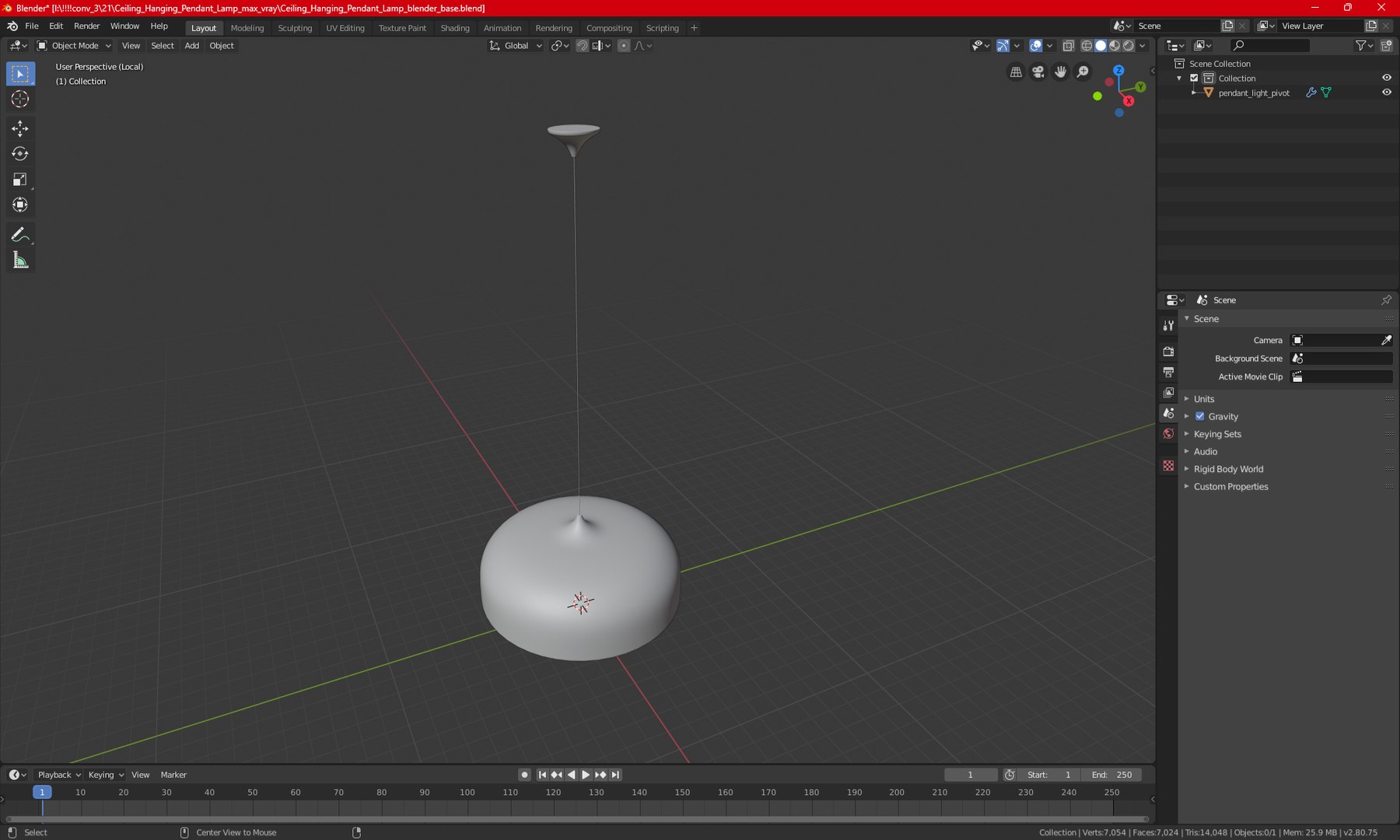
Task: Click the red X axis on navigation gizmo
Action: coord(1129,101)
